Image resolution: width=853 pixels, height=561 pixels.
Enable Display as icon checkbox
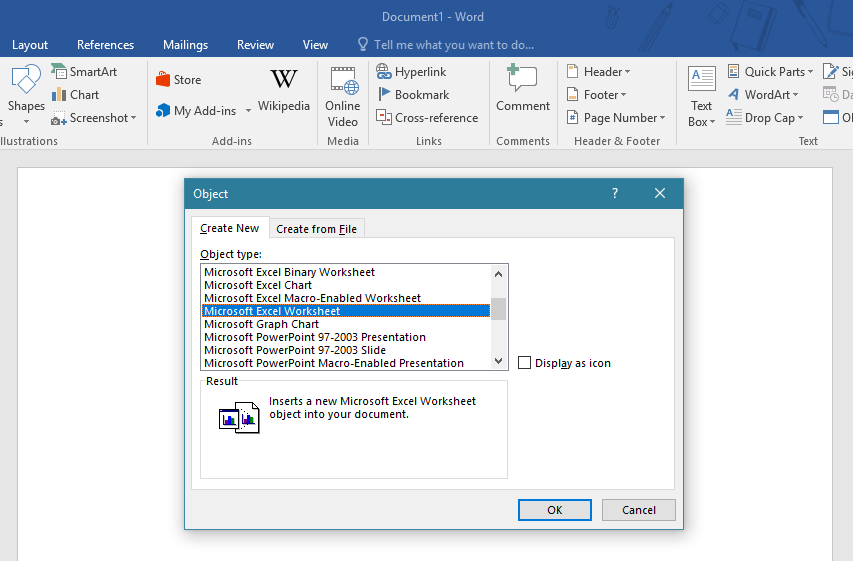point(524,362)
